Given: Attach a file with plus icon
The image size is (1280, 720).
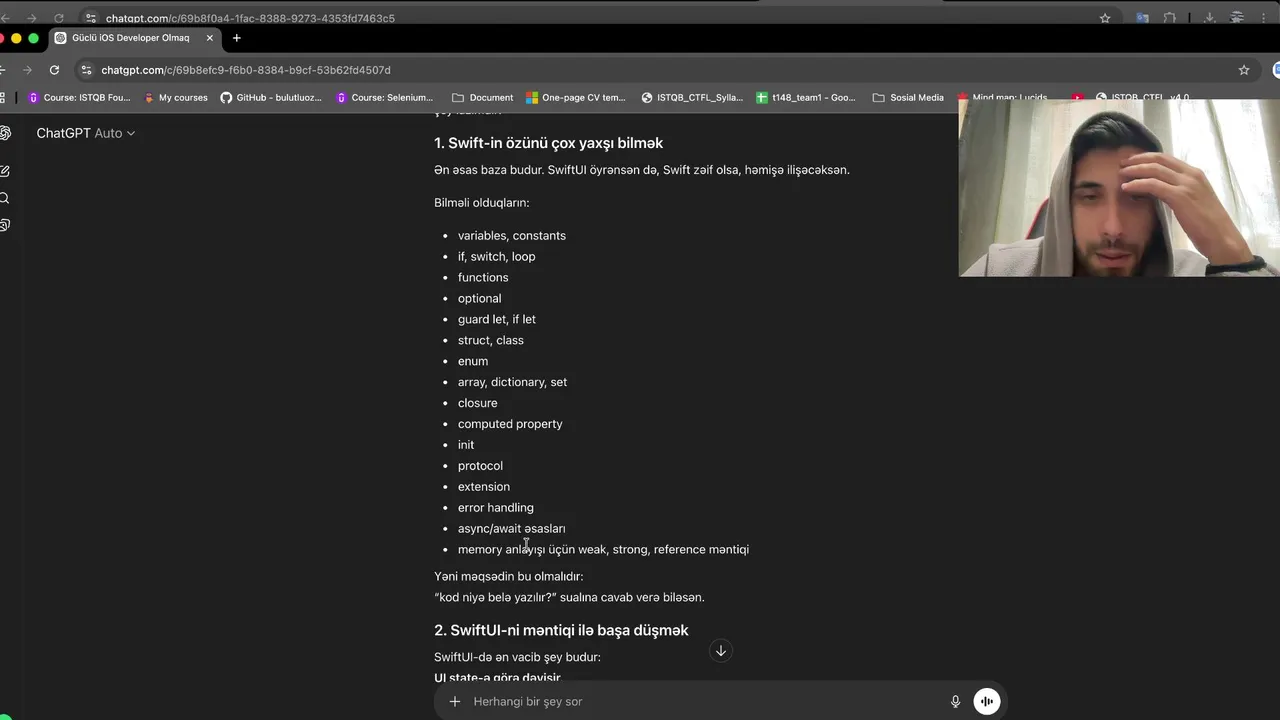Looking at the screenshot, I should click(x=455, y=701).
